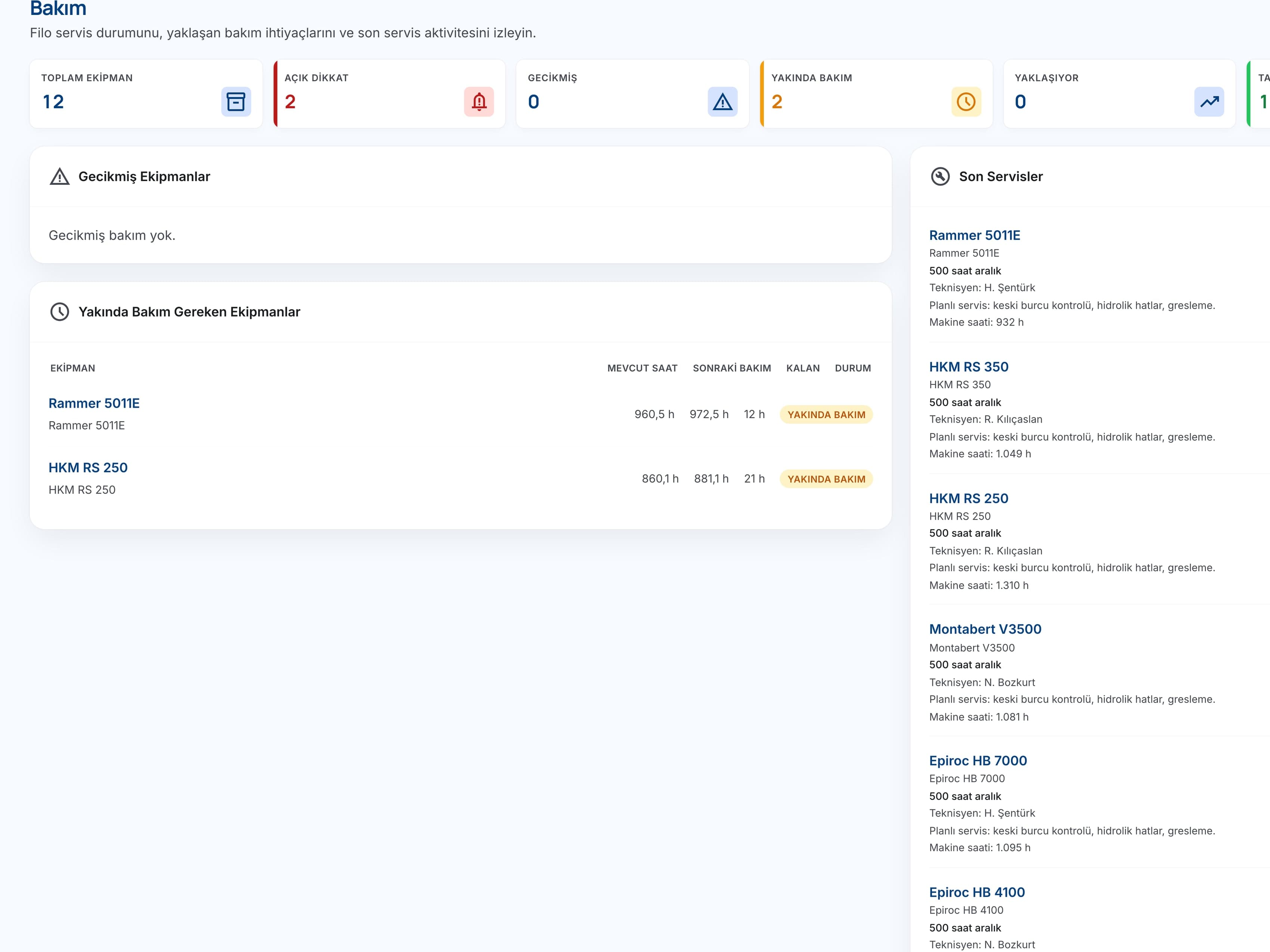Click the Gecikmiş Ekipmanlar heading
1270x952 pixels.
pos(144,177)
